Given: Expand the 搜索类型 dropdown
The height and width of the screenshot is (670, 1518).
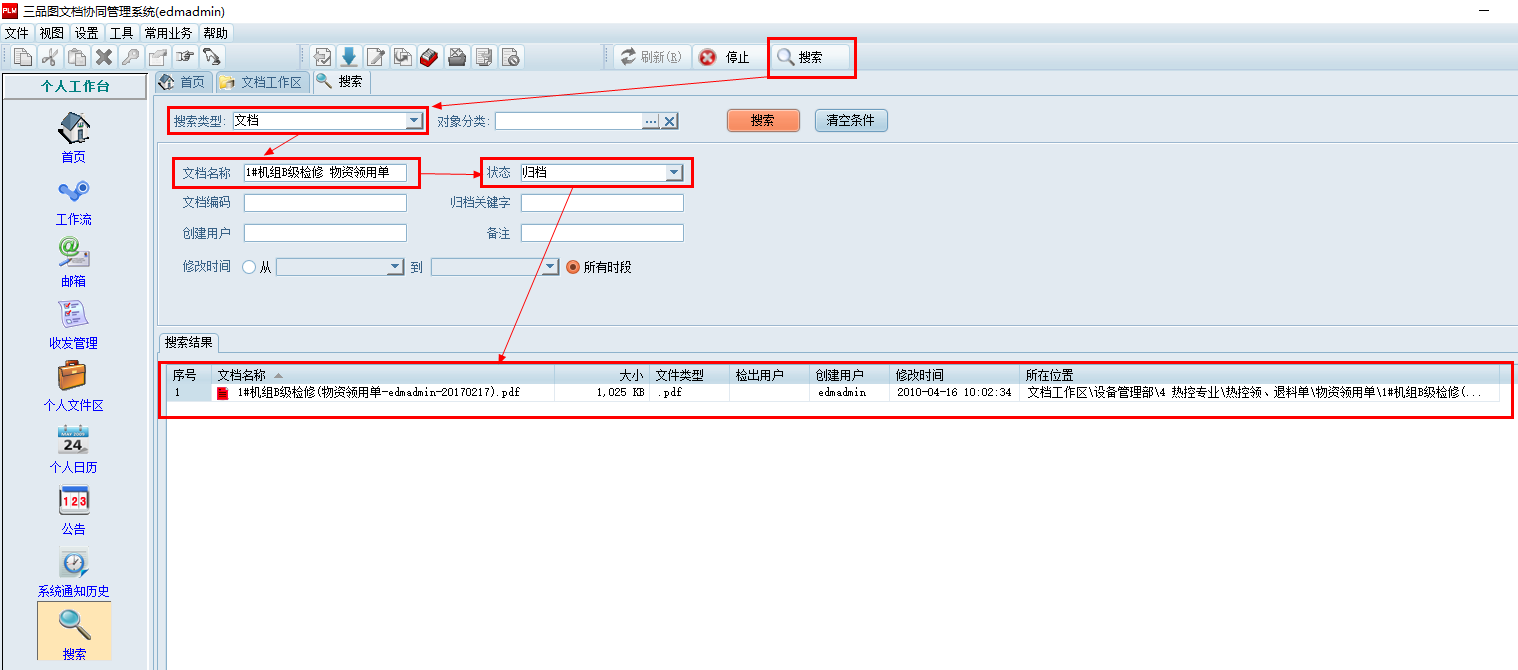Looking at the screenshot, I should point(414,121).
